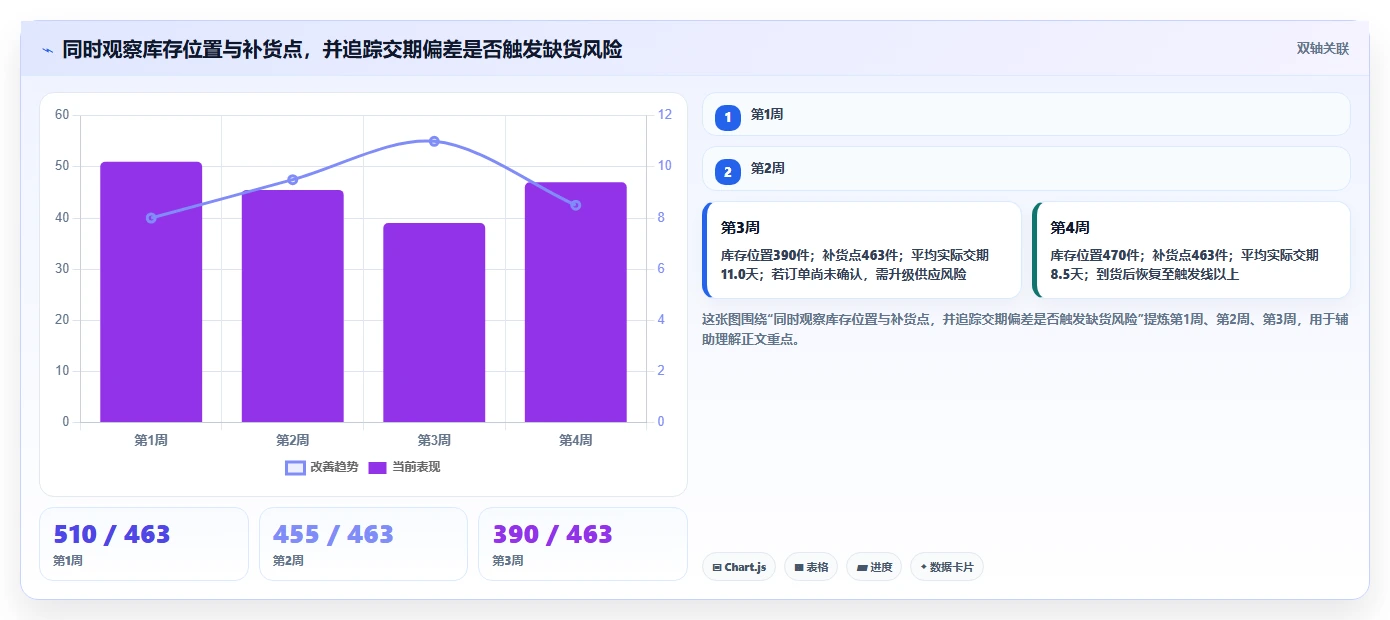This screenshot has width=1390, height=620.
Task: Toggle 改善趋势 legend entry
Action: pos(322,467)
